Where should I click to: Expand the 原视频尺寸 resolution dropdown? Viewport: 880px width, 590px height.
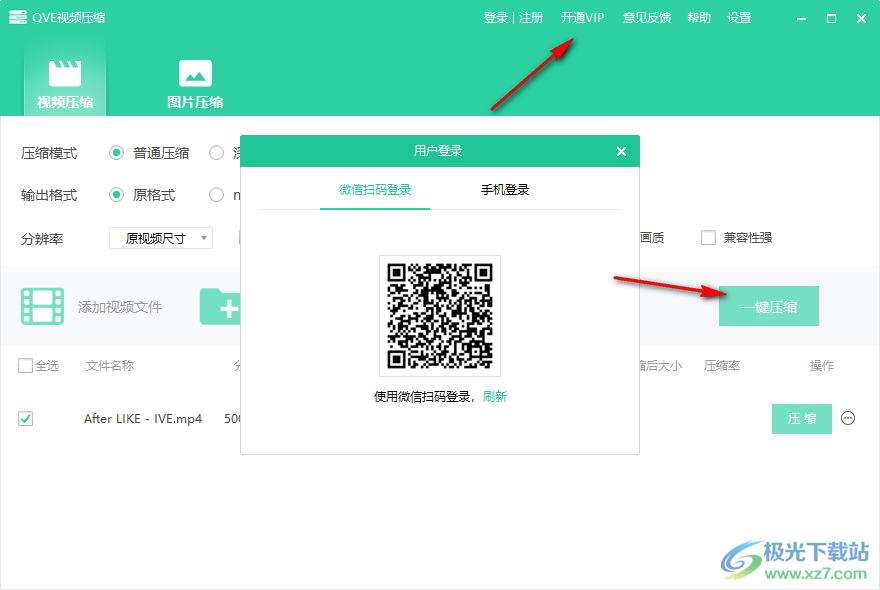click(x=161, y=238)
